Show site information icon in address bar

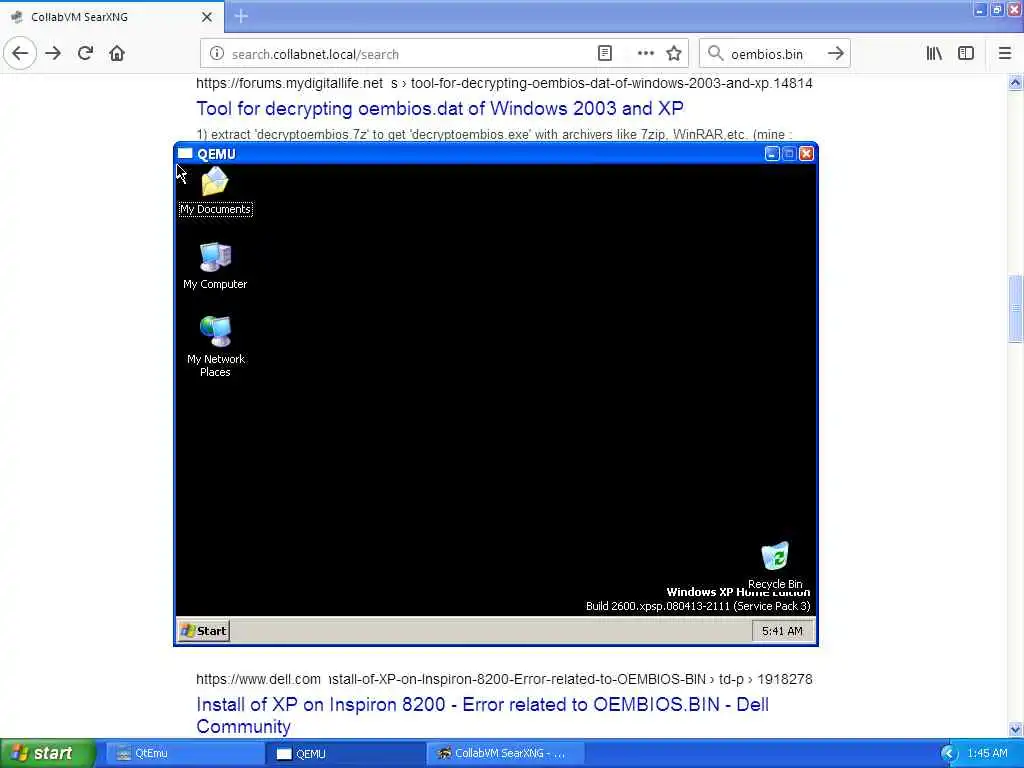[216, 54]
